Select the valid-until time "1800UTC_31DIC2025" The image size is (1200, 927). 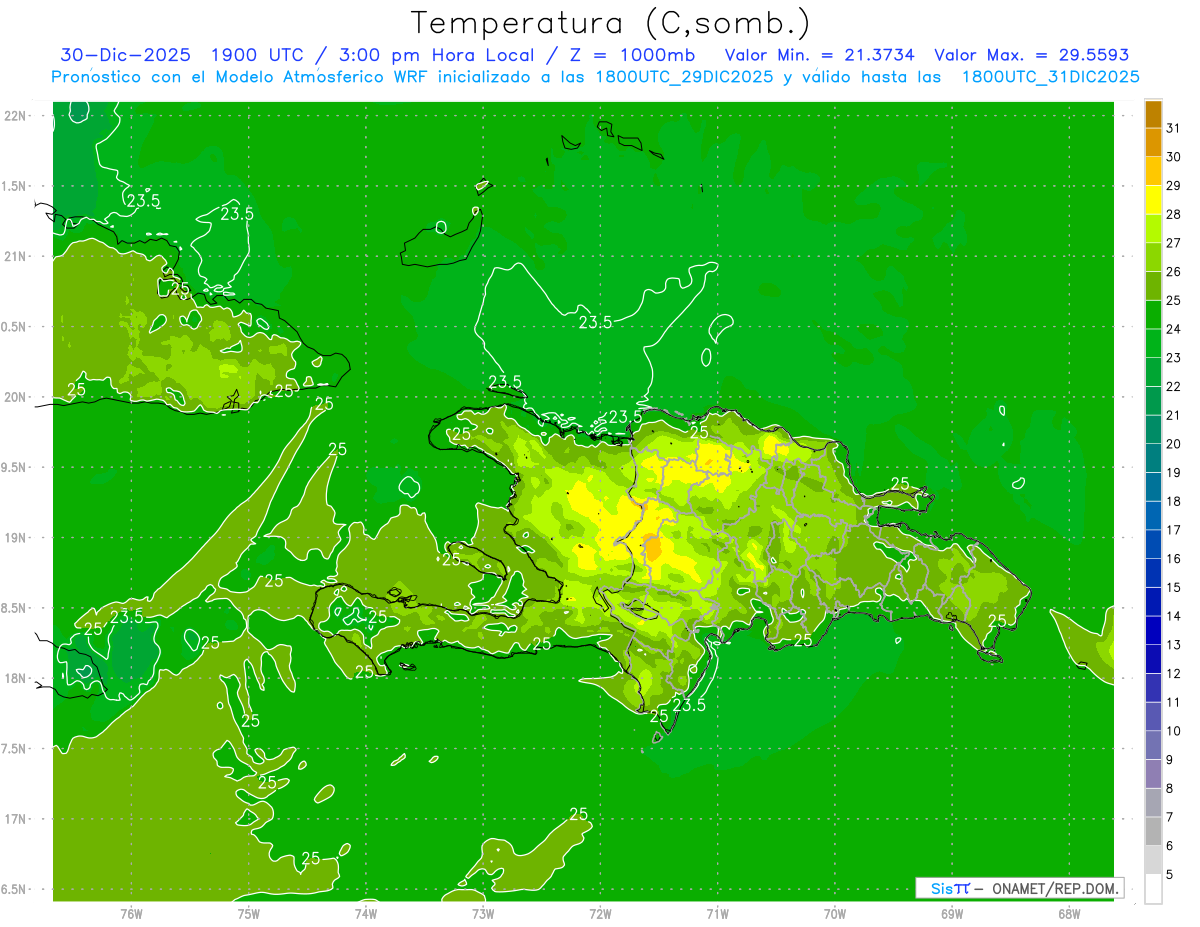(x=1050, y=77)
